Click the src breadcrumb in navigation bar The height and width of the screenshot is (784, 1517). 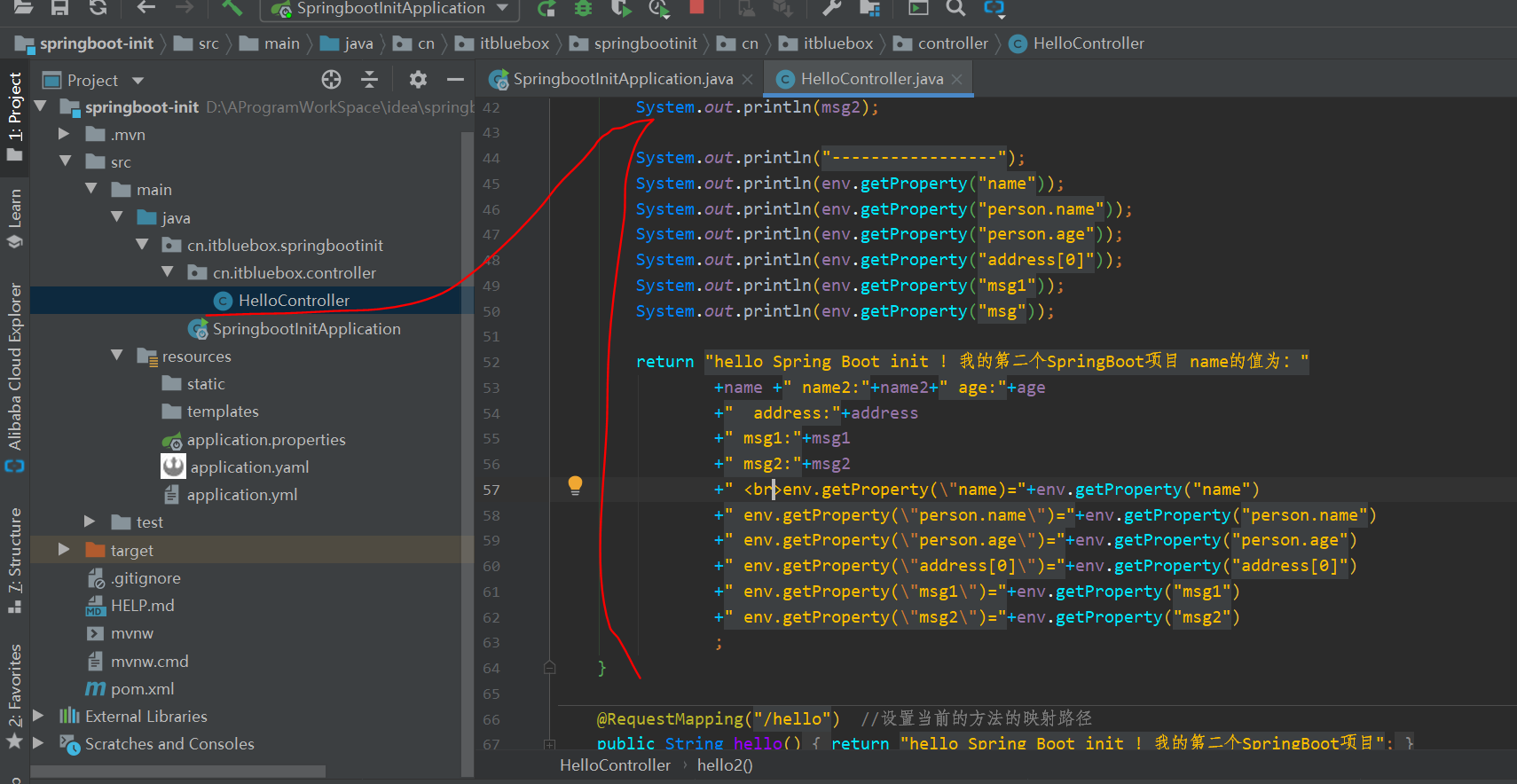click(197, 43)
